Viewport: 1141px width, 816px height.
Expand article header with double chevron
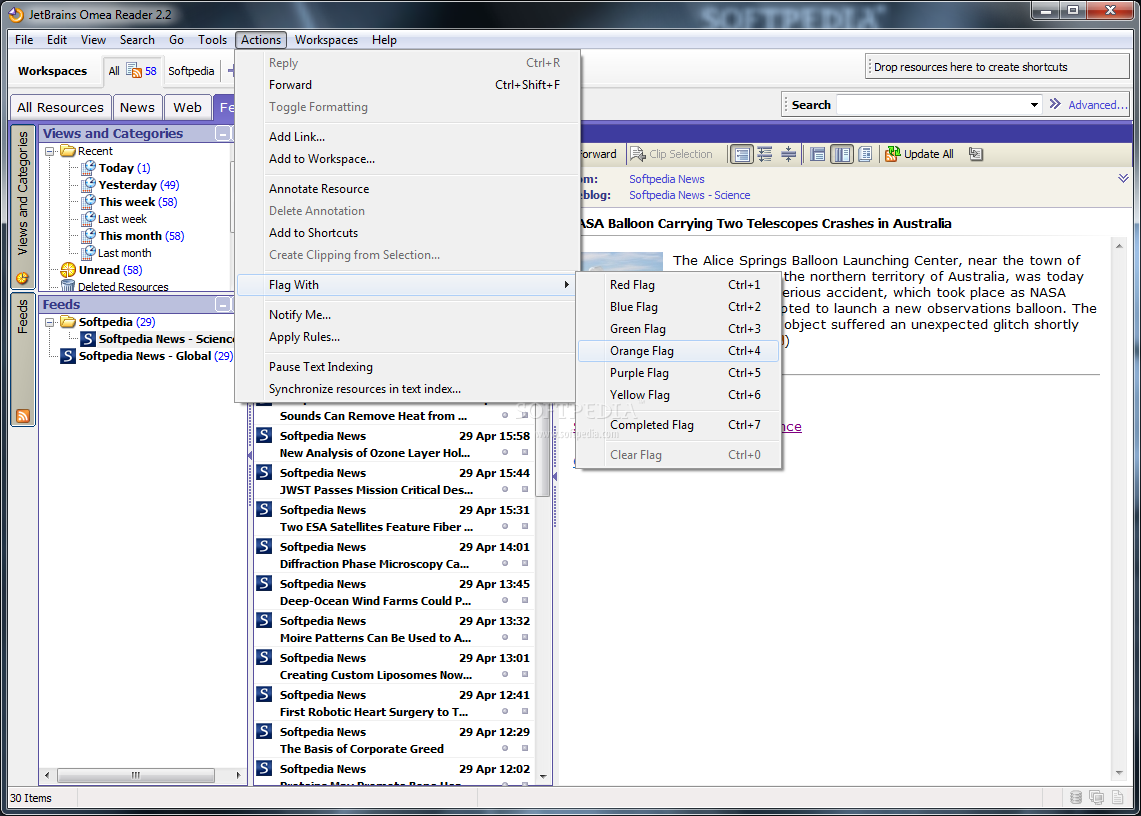(x=1124, y=178)
